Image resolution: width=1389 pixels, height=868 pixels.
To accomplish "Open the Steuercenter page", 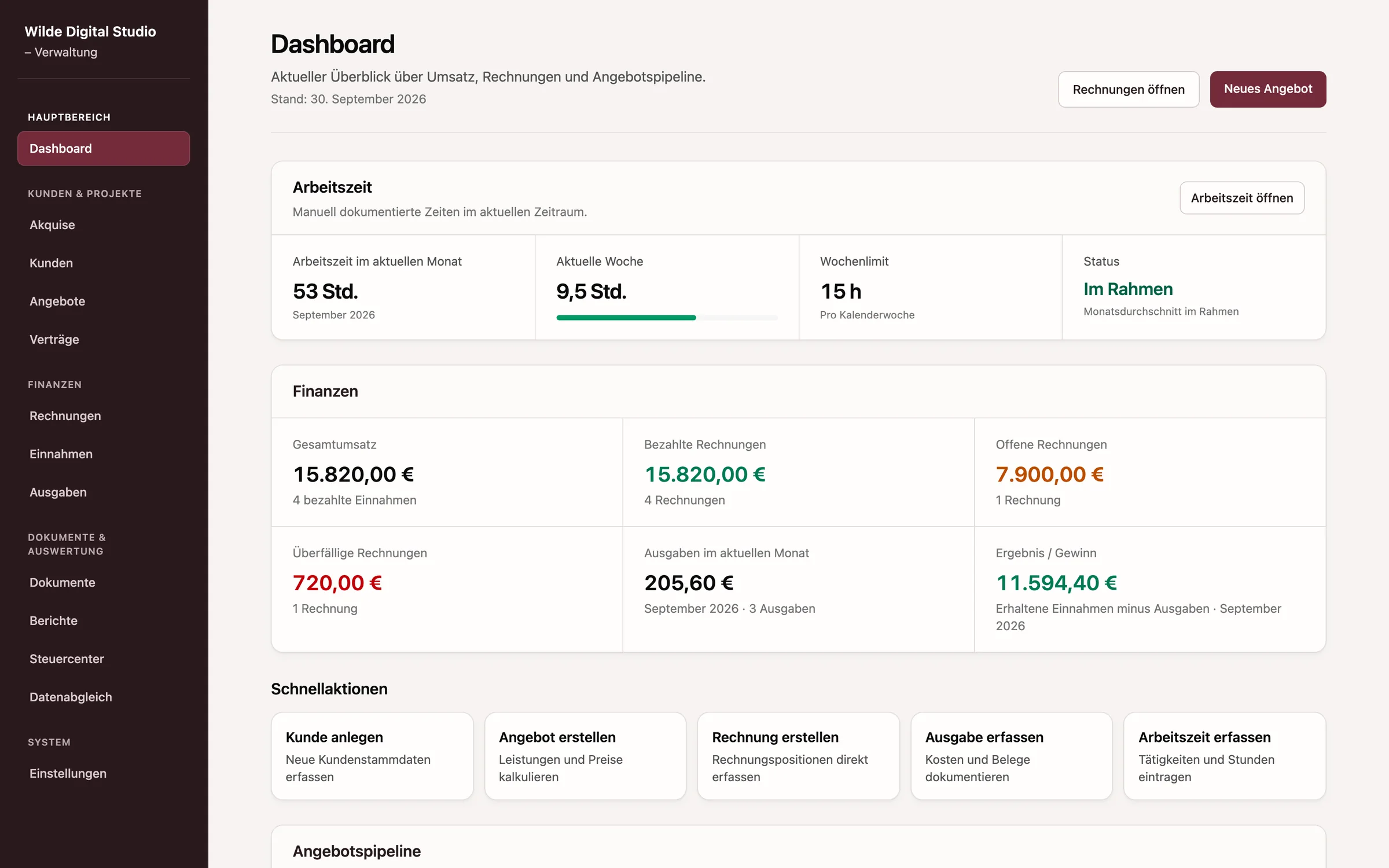I will pos(104,659).
